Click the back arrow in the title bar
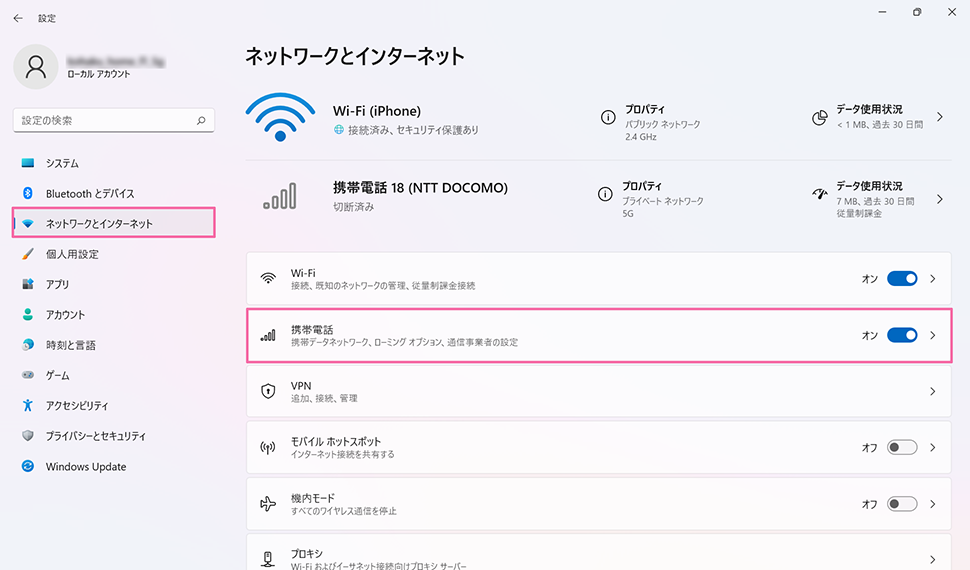970x570 pixels. click(18, 18)
